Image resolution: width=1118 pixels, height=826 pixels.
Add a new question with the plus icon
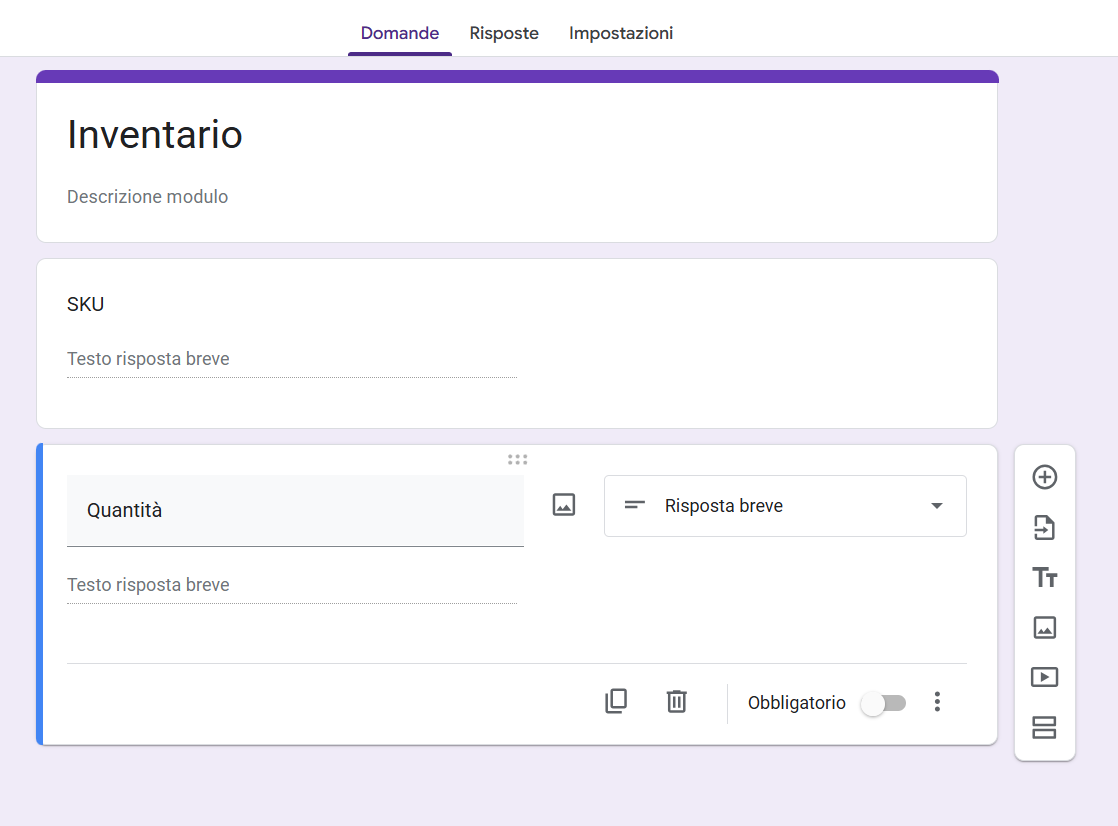coord(1044,478)
